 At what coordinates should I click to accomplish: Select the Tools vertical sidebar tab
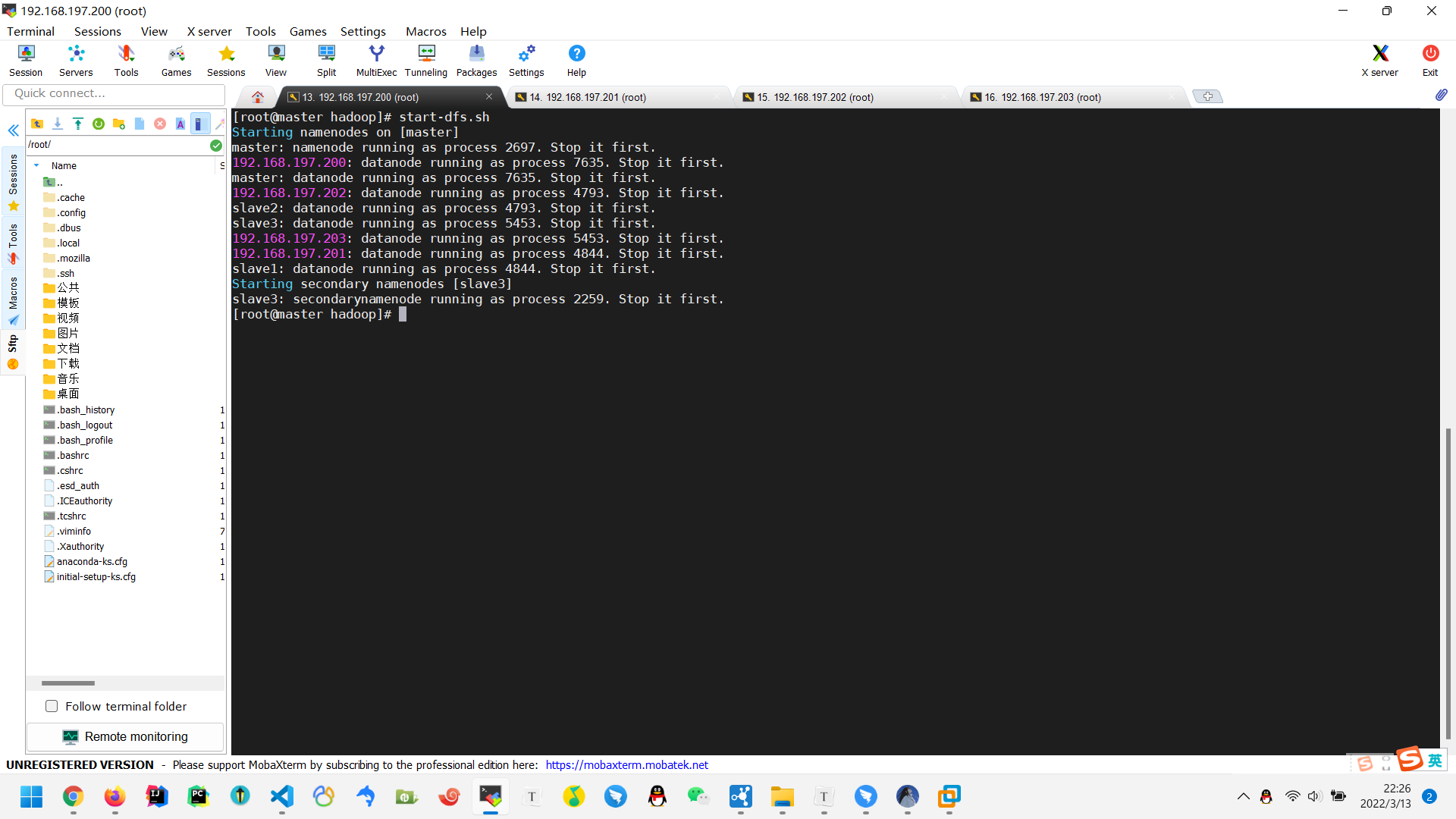(x=13, y=243)
